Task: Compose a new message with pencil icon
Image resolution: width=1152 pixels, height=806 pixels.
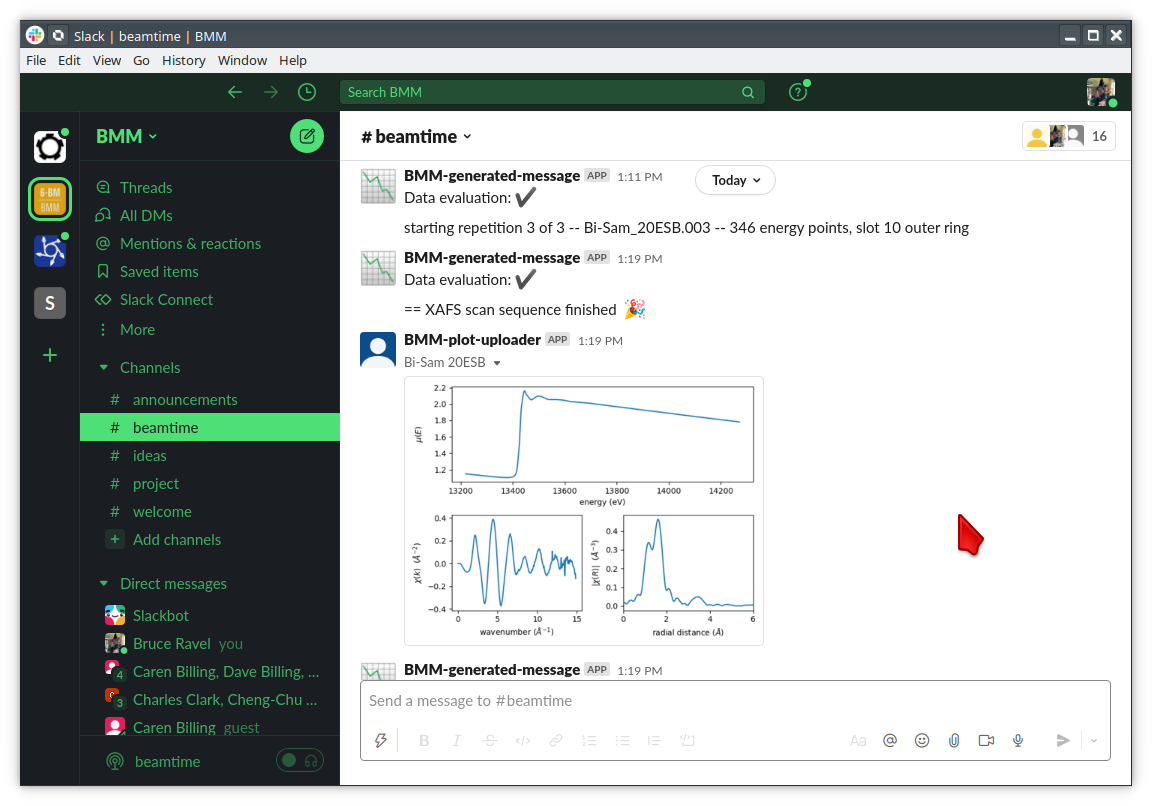Action: (307, 136)
